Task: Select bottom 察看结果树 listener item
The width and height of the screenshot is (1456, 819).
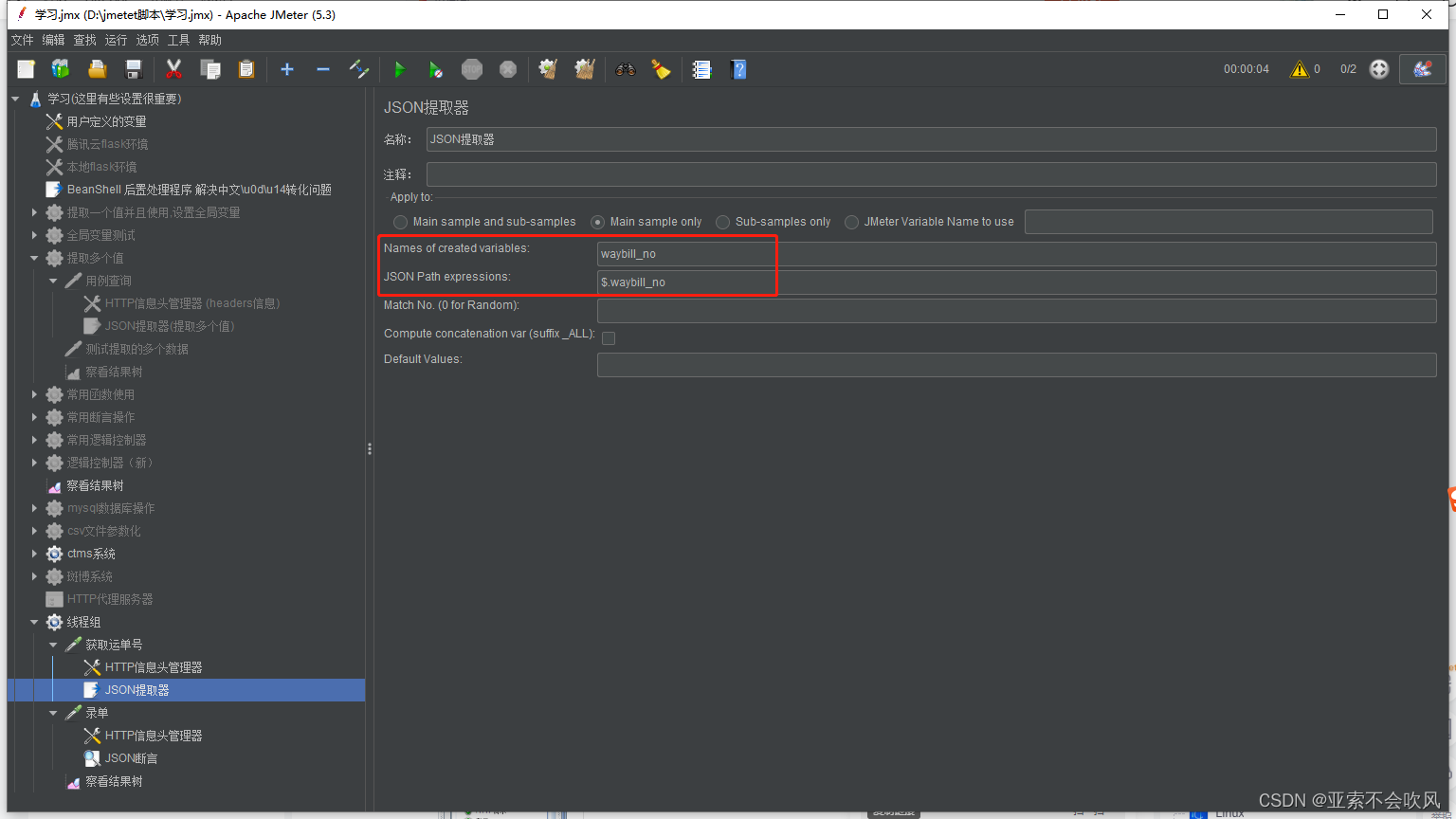Action: point(114,781)
